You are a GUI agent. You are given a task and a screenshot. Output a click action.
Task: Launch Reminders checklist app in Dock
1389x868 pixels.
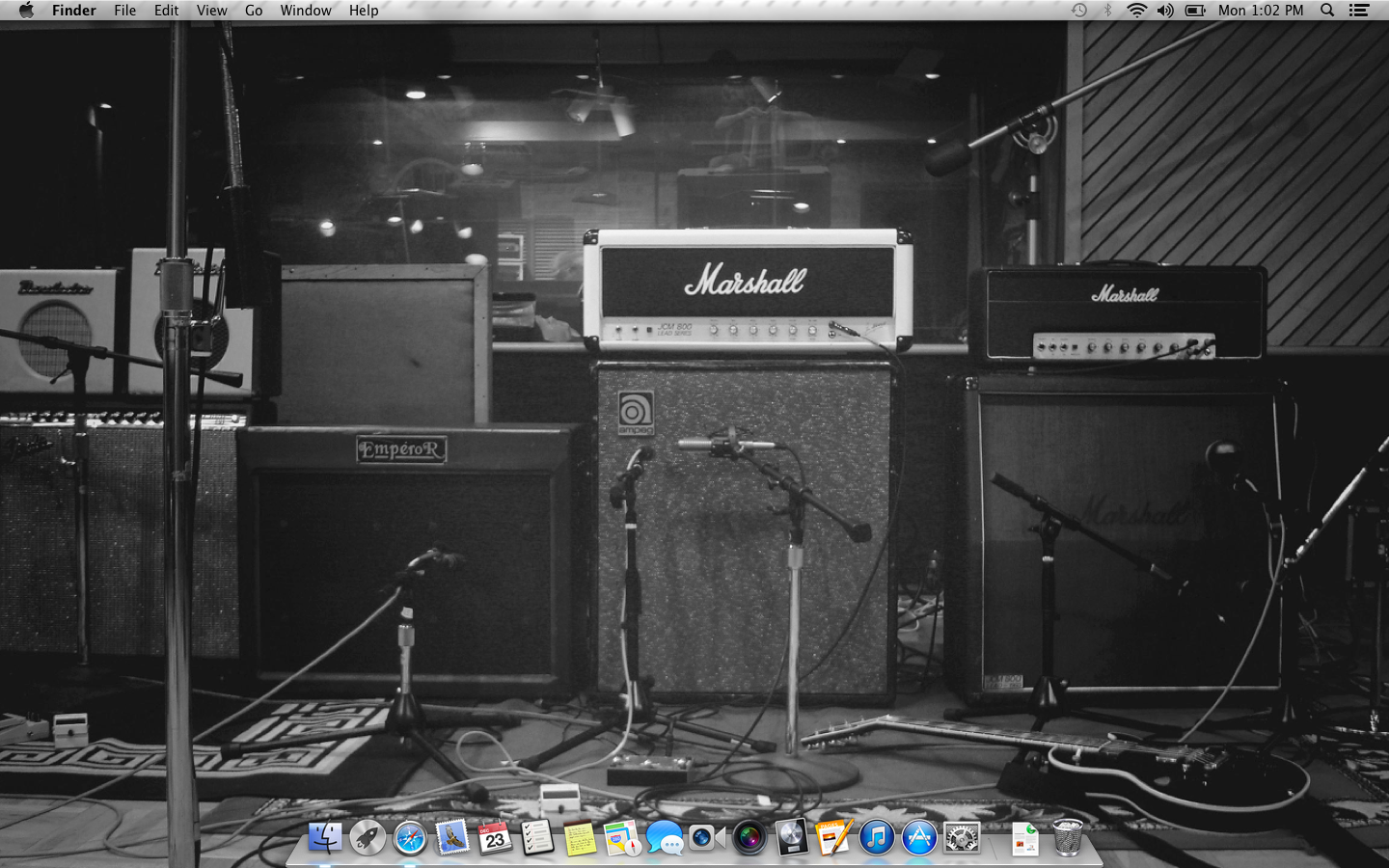(x=537, y=837)
